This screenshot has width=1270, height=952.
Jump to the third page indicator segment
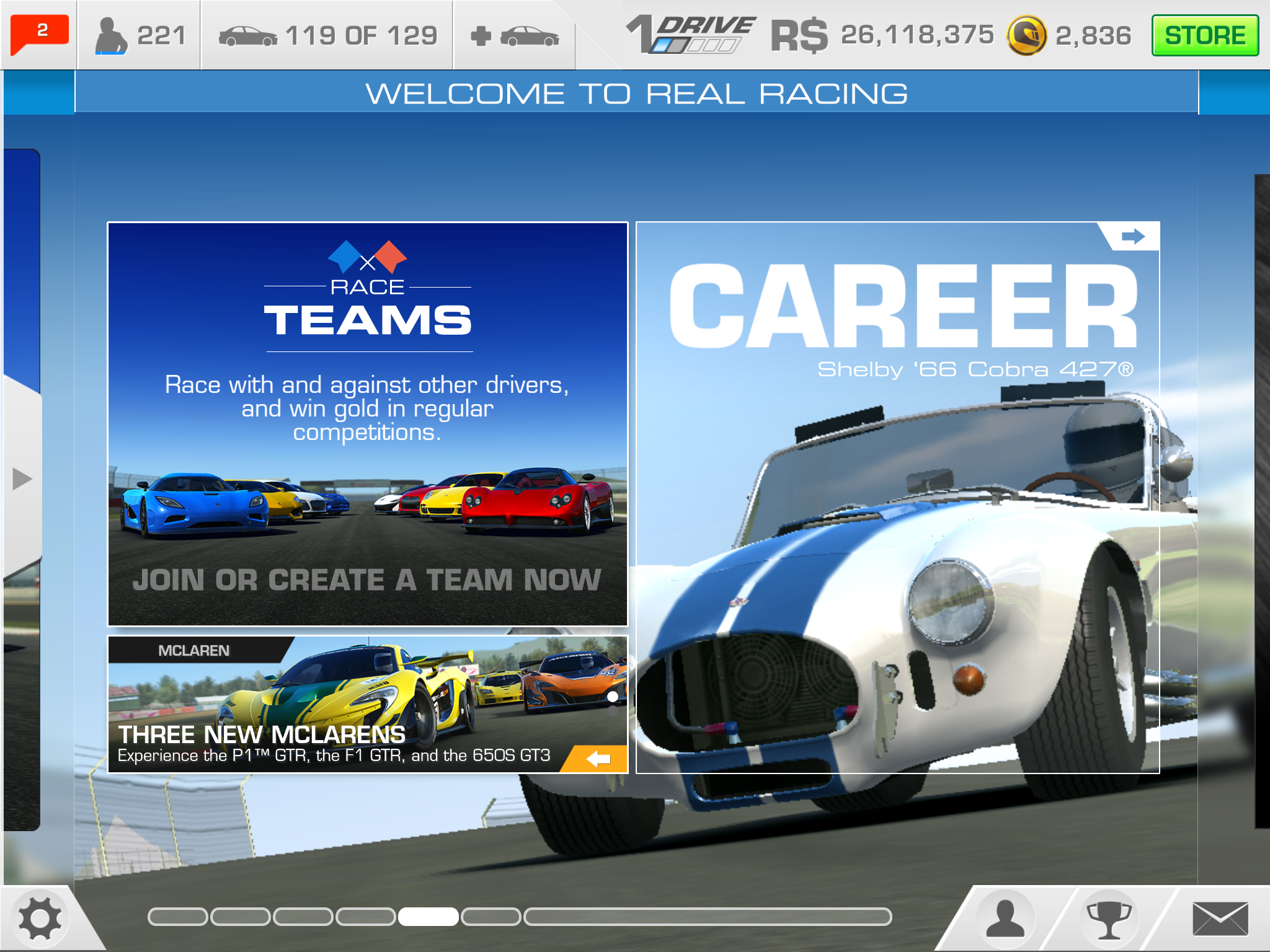tap(303, 917)
